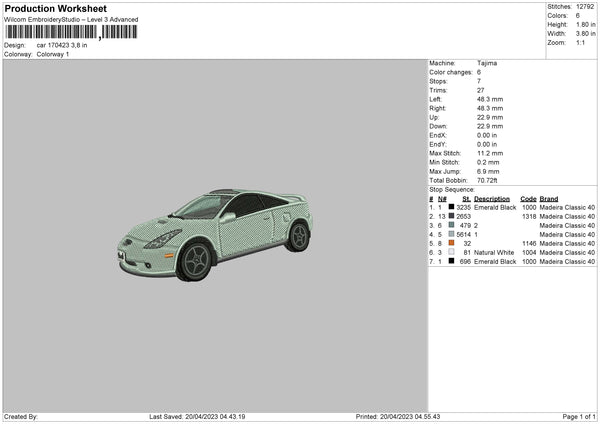Click the Stitches count 12792
The height and width of the screenshot is (424, 600).
pos(586,7)
